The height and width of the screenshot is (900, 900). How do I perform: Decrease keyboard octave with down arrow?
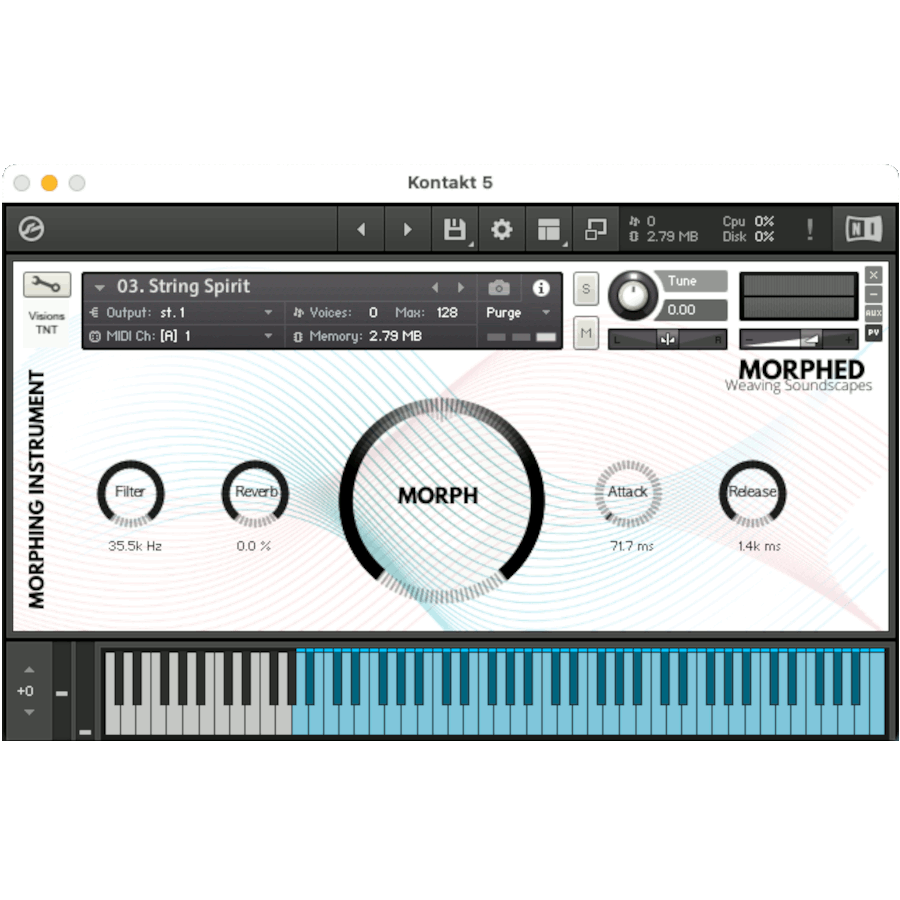tap(29, 712)
